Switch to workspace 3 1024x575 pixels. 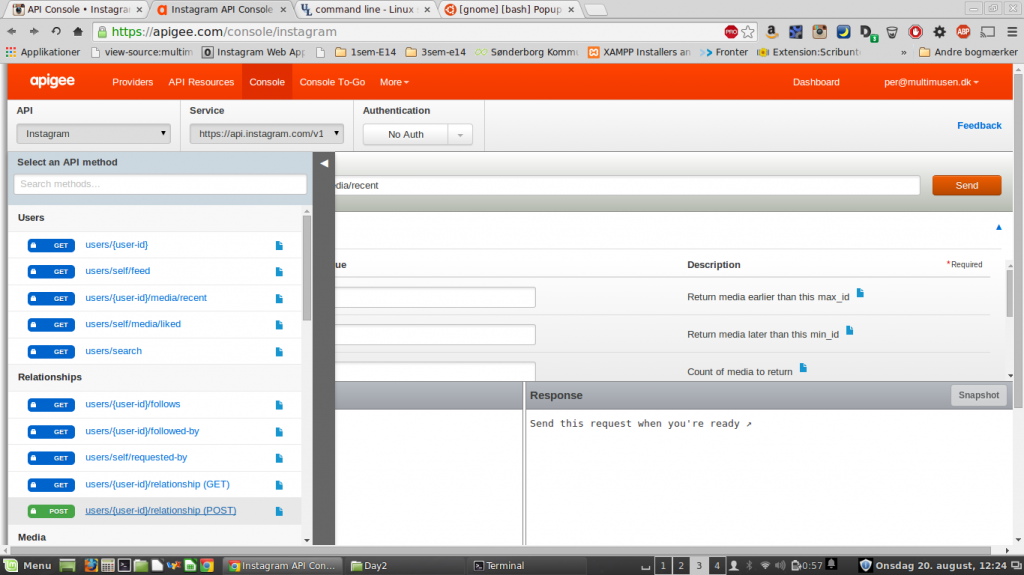tap(699, 566)
